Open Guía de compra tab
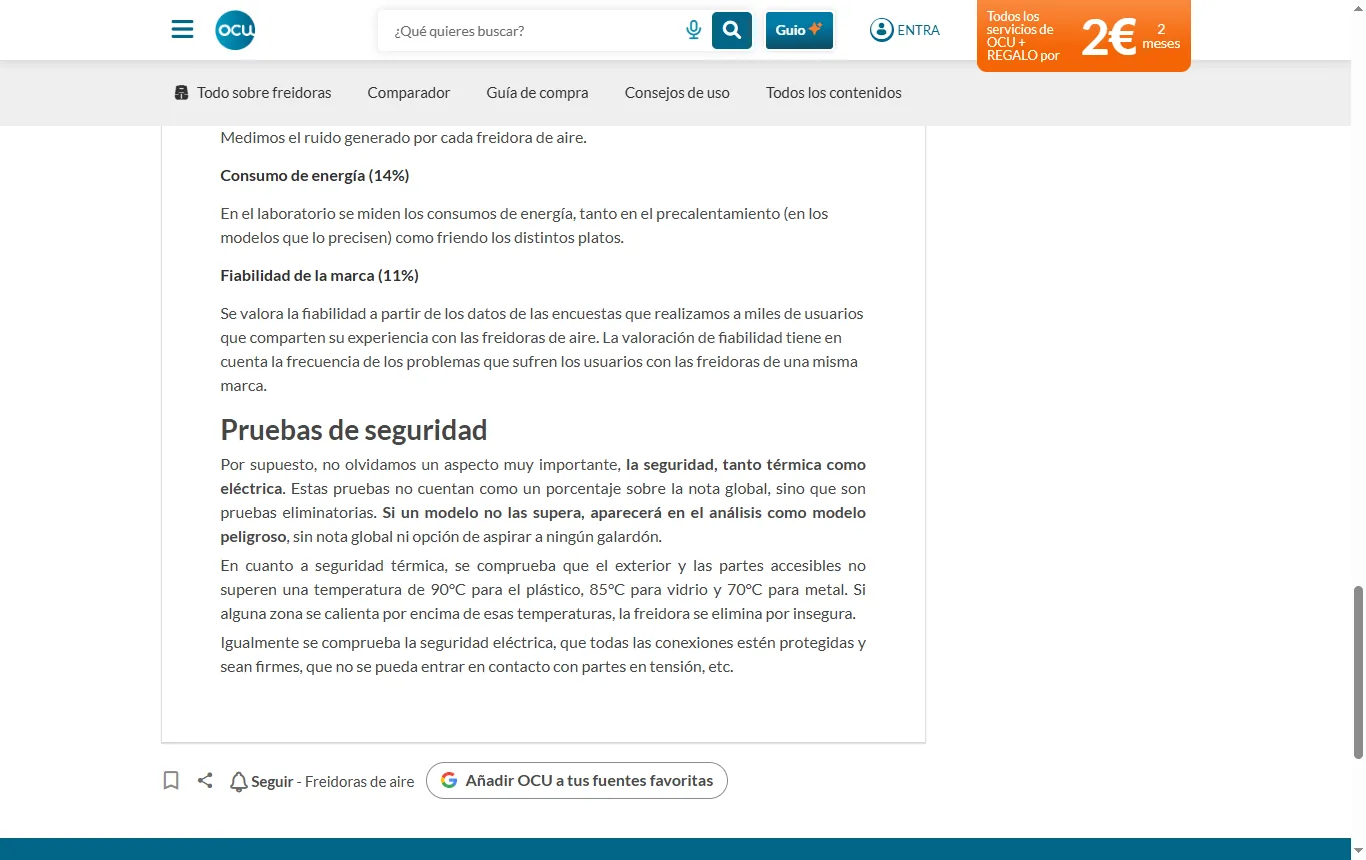Image resolution: width=1366 pixels, height=860 pixels. click(538, 93)
